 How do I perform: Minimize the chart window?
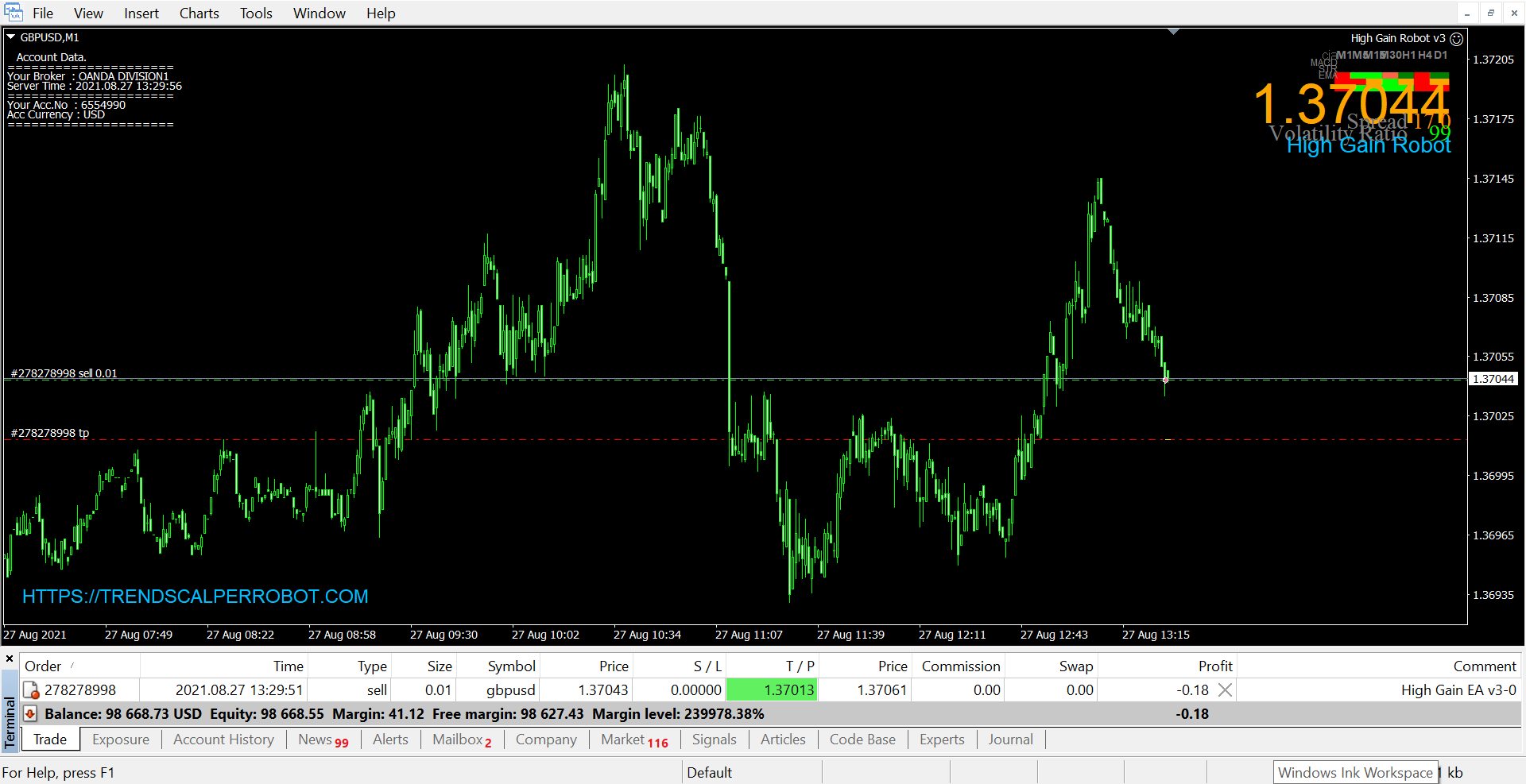pyautogui.click(x=1467, y=13)
